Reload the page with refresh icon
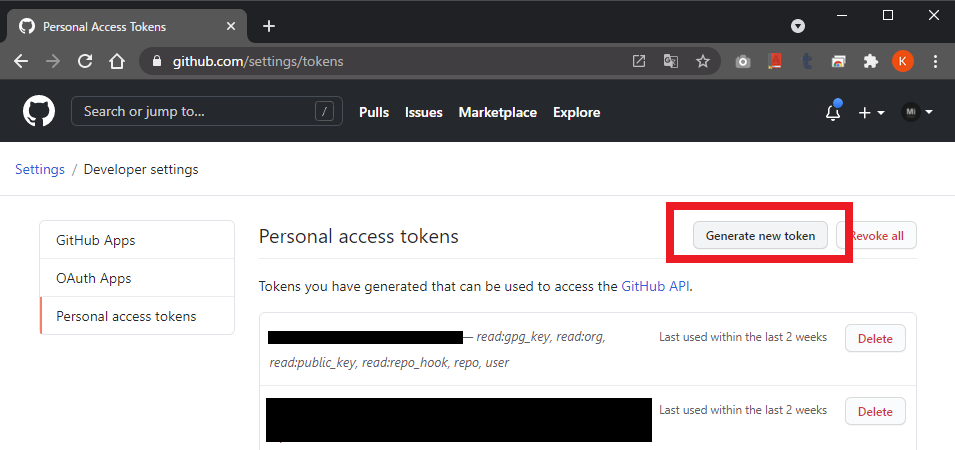 [x=85, y=62]
